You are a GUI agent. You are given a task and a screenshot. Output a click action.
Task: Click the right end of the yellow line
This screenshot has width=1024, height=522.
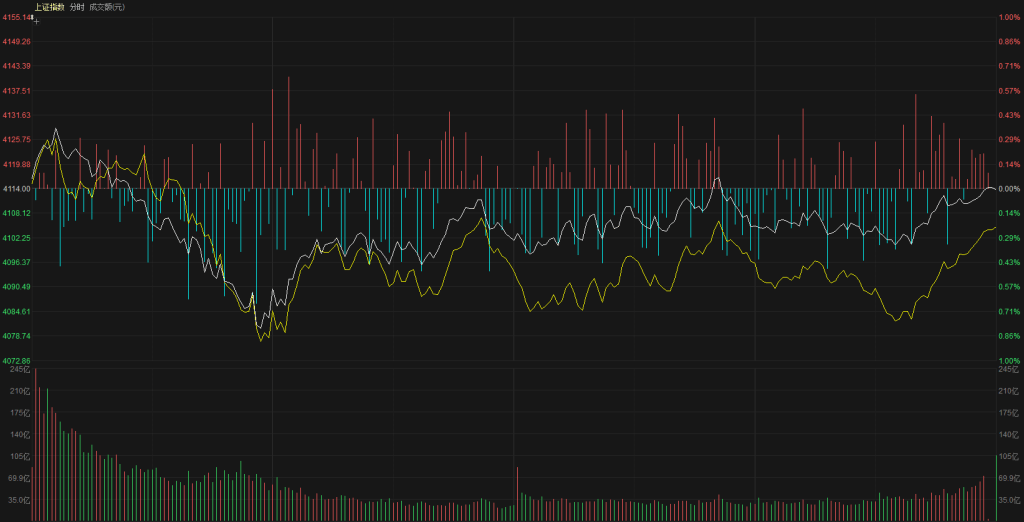[x=994, y=229]
